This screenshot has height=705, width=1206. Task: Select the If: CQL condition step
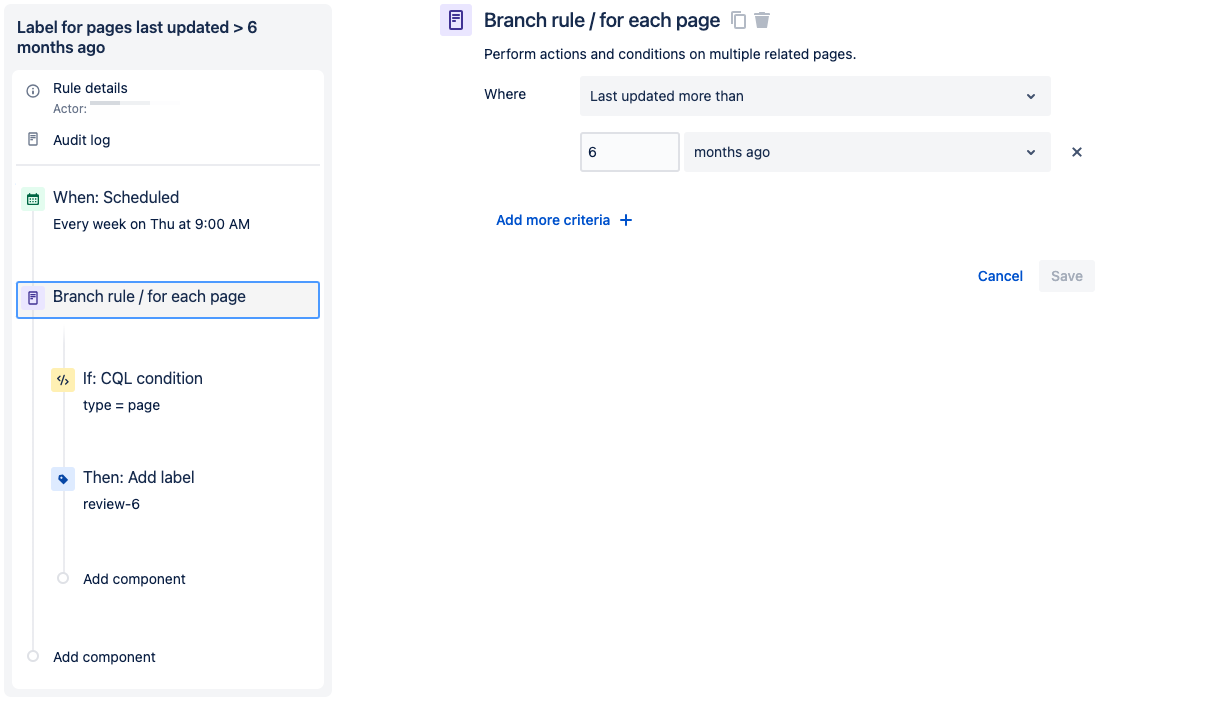[x=143, y=379]
